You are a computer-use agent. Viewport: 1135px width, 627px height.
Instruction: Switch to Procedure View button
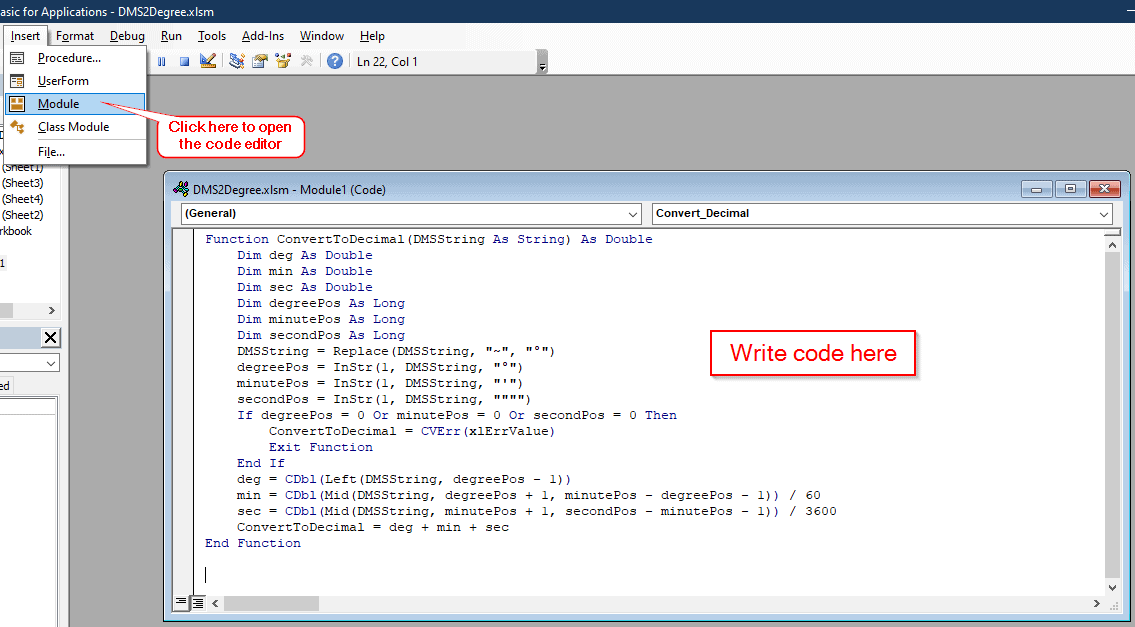(182, 602)
